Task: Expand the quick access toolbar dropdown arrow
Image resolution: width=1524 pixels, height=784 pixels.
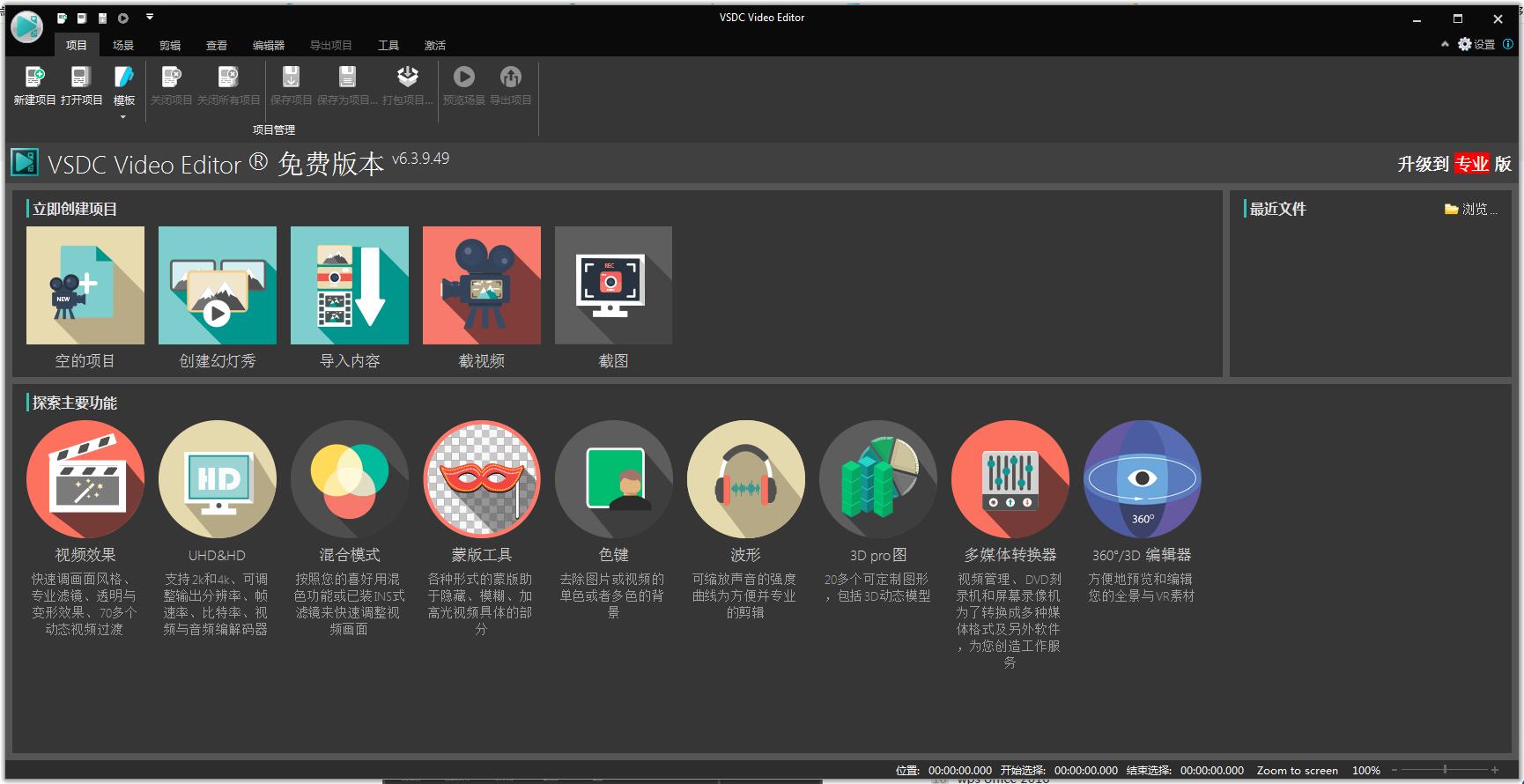Action: 150,17
